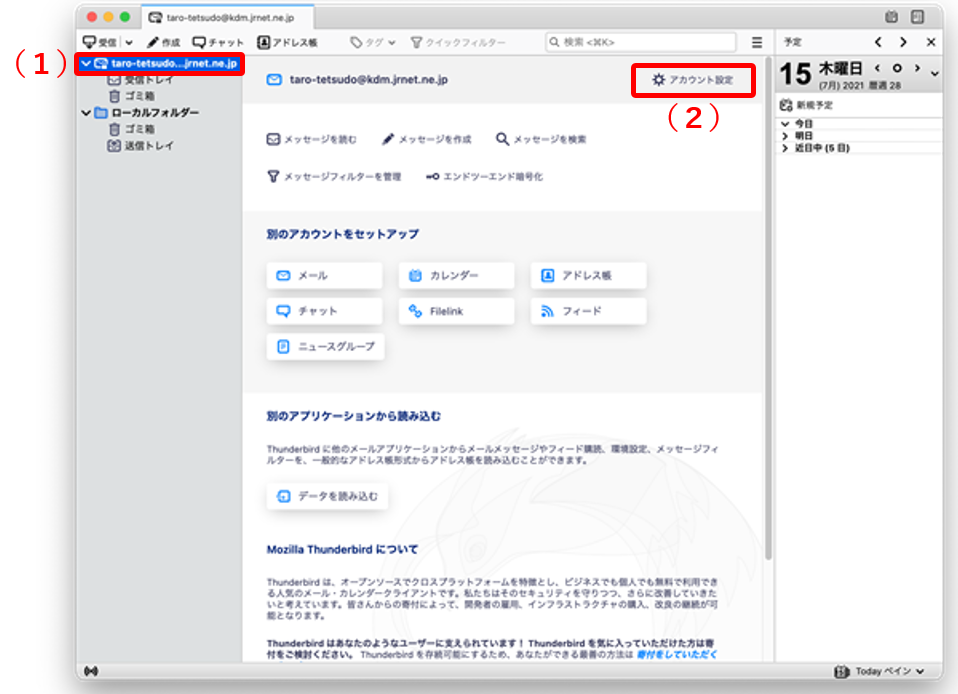Toggle the Today ペイン in status bar
This screenshot has width=958, height=694.
pyautogui.click(x=879, y=671)
